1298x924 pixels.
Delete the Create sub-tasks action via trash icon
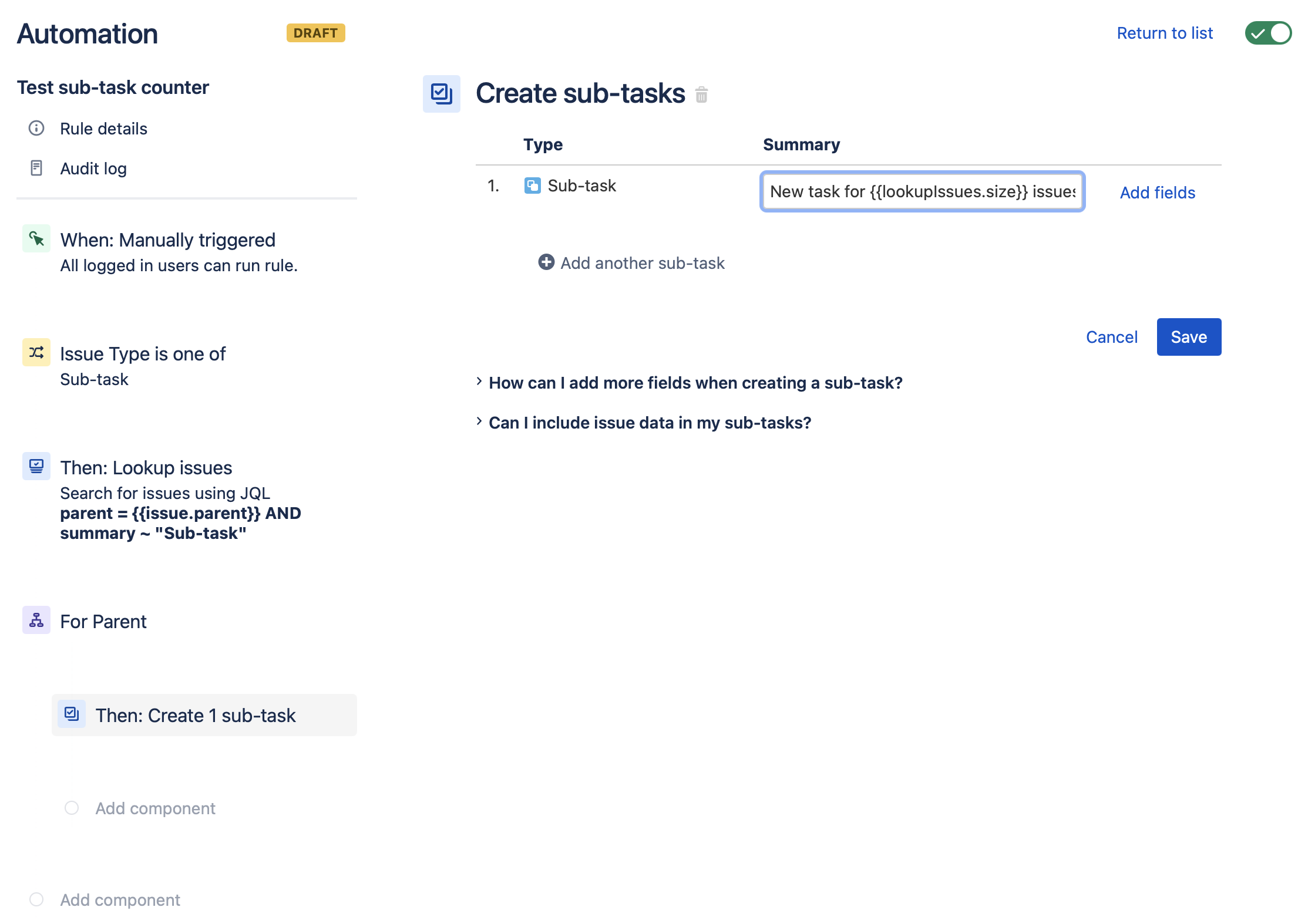[701, 95]
